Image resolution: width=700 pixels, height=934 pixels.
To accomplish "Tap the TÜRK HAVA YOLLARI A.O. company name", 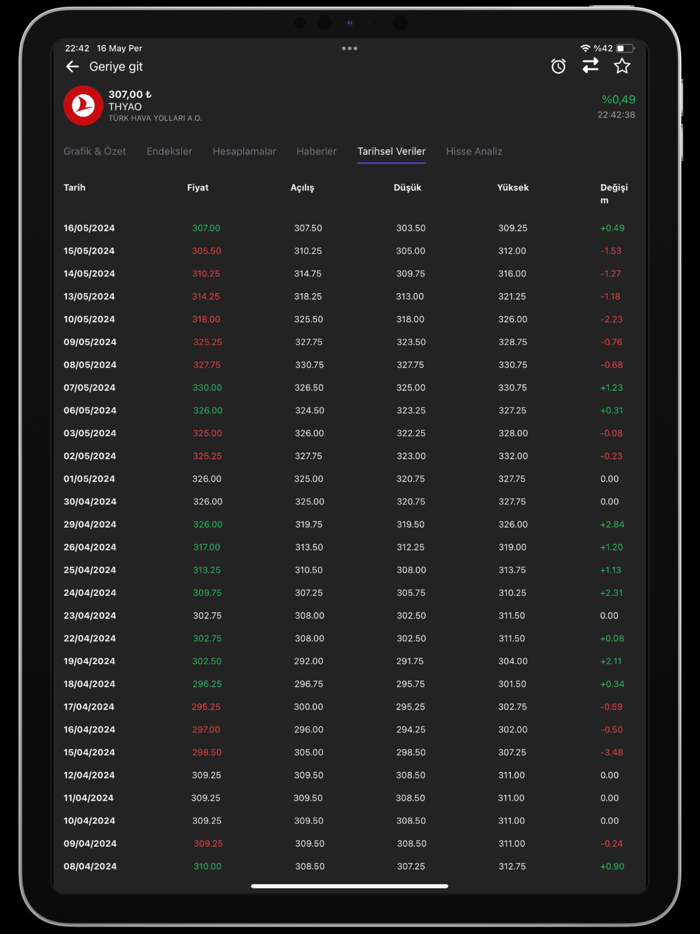I will click(155, 119).
